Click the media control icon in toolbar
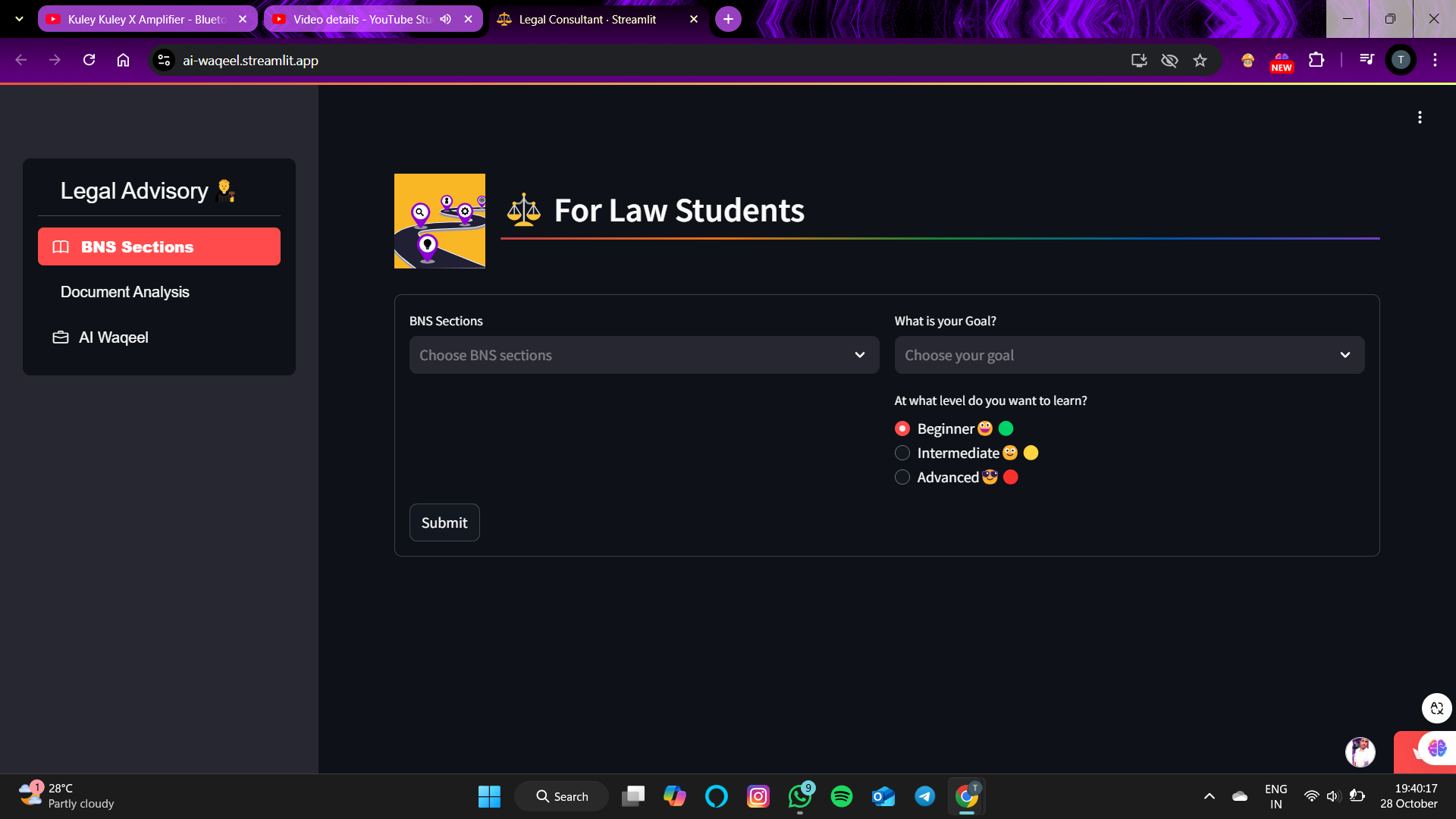The width and height of the screenshot is (1456, 819). click(x=1367, y=60)
